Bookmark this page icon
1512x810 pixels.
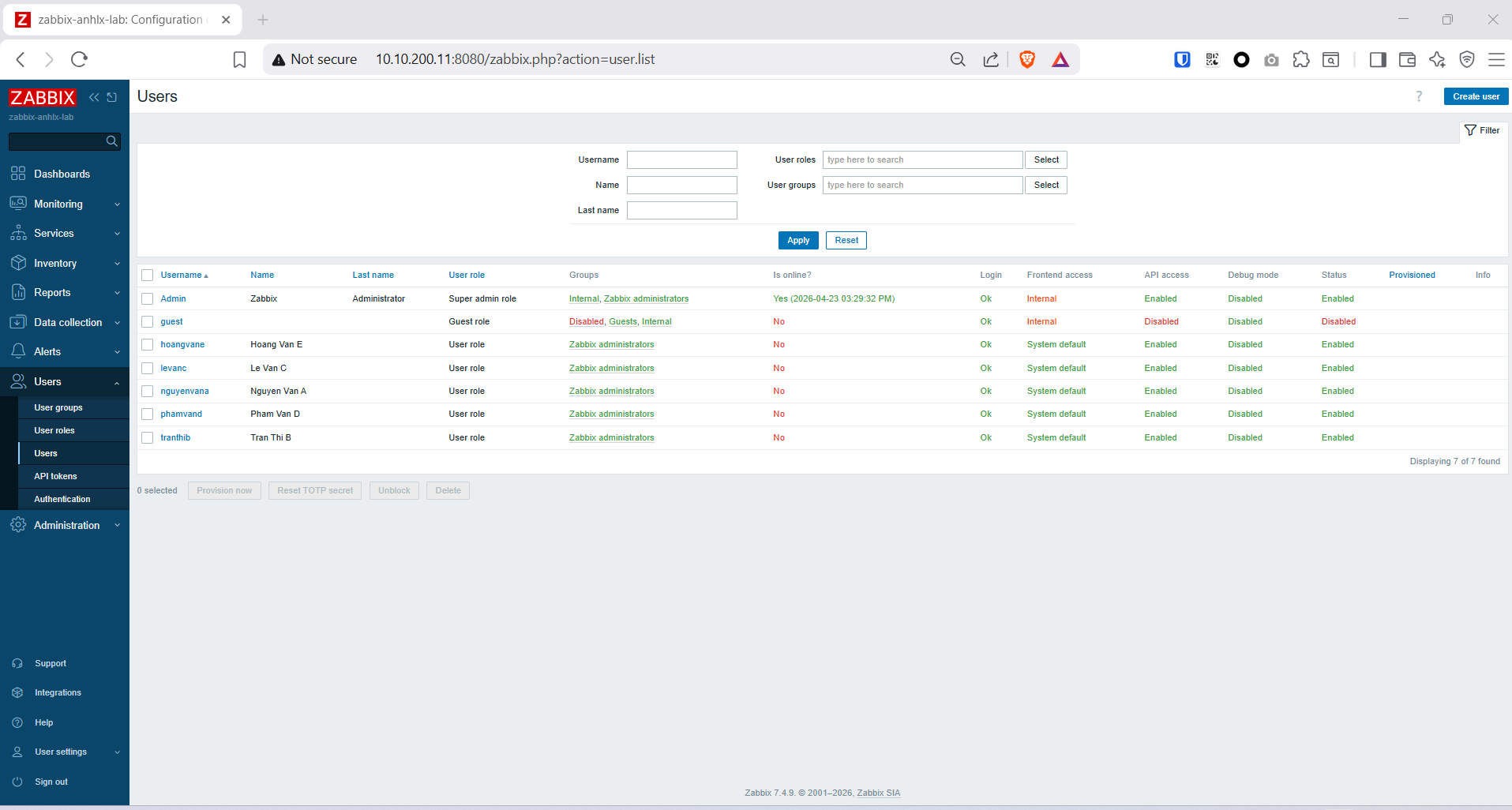pos(239,59)
